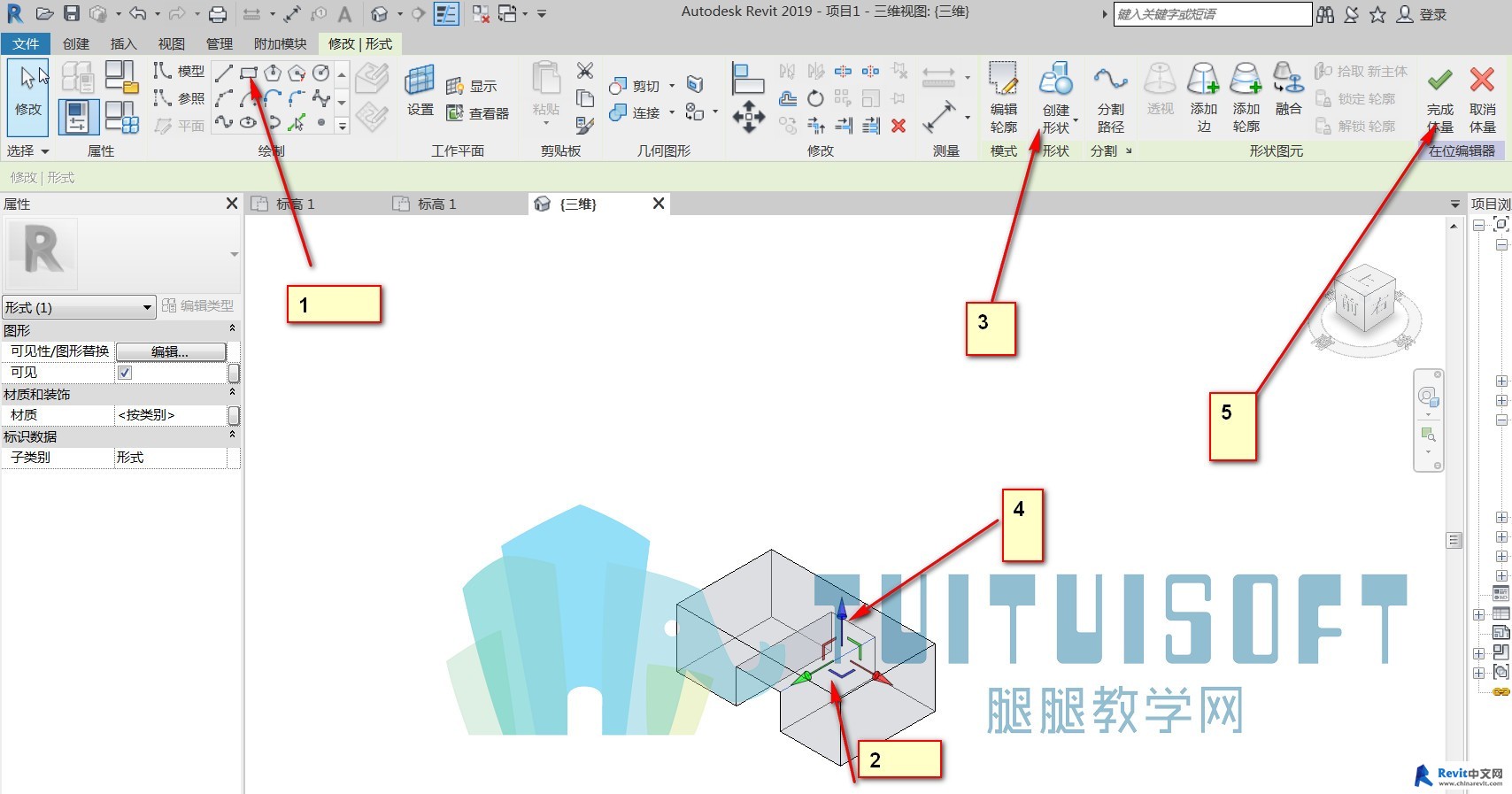The height and width of the screenshot is (794, 1512).
Task: Expand the Select (选择) panel dropdown
Action: point(27,151)
